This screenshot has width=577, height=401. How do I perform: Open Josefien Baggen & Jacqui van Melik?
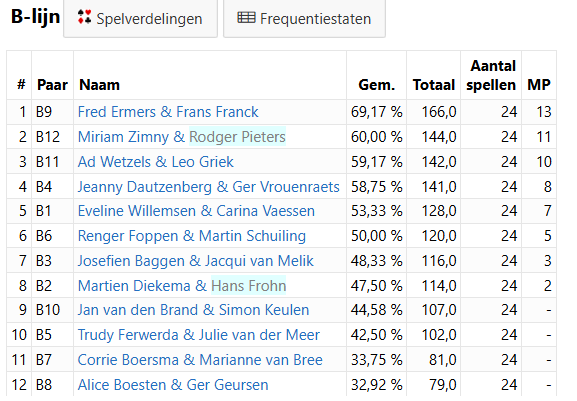pyautogui.click(x=195, y=261)
